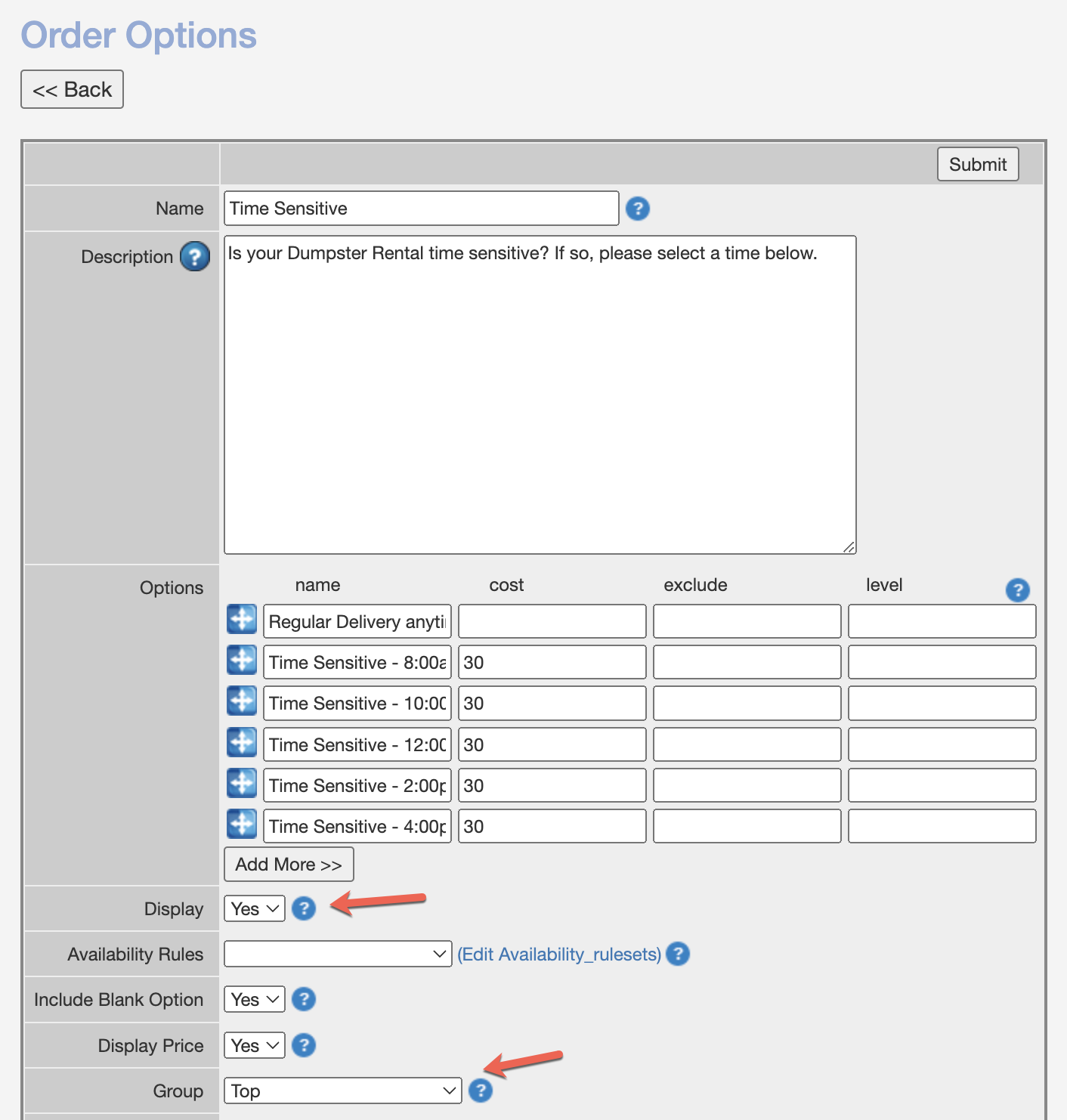Click the help icon next to Display dropdown
Image resolution: width=1067 pixels, height=1120 pixels.
point(304,908)
